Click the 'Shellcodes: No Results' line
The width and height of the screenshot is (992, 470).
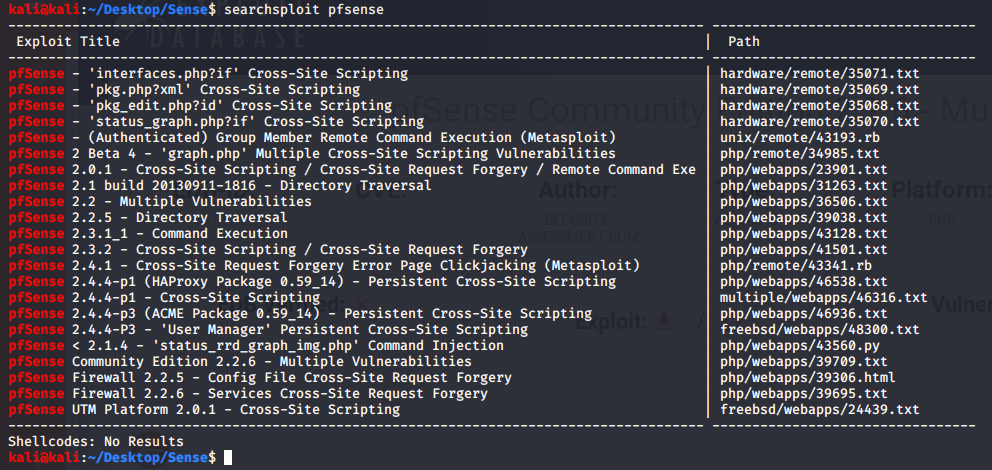[x=95, y=441]
